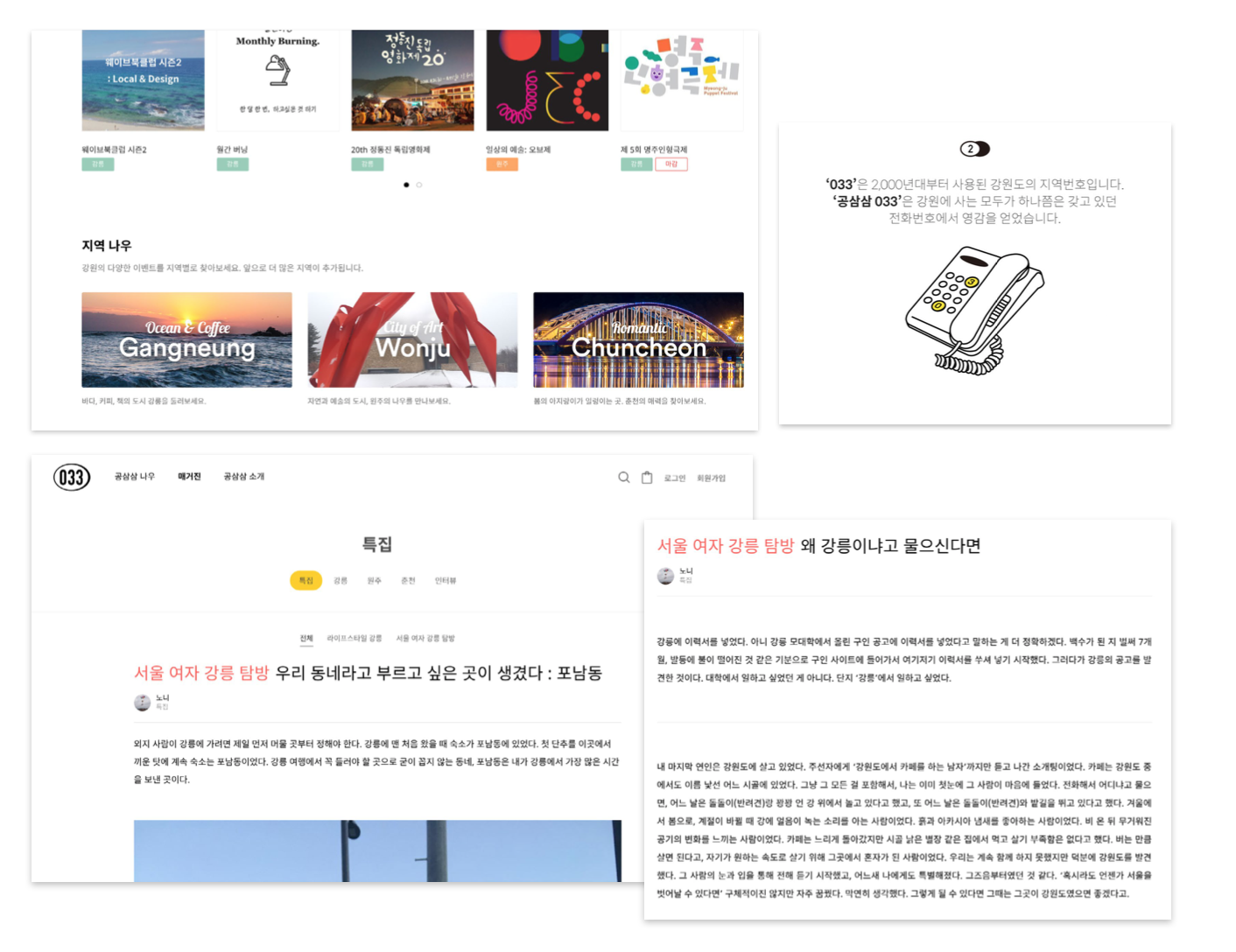Click the orange 원주 tag under 오브제
The height and width of the screenshot is (952, 1236).
click(x=502, y=164)
